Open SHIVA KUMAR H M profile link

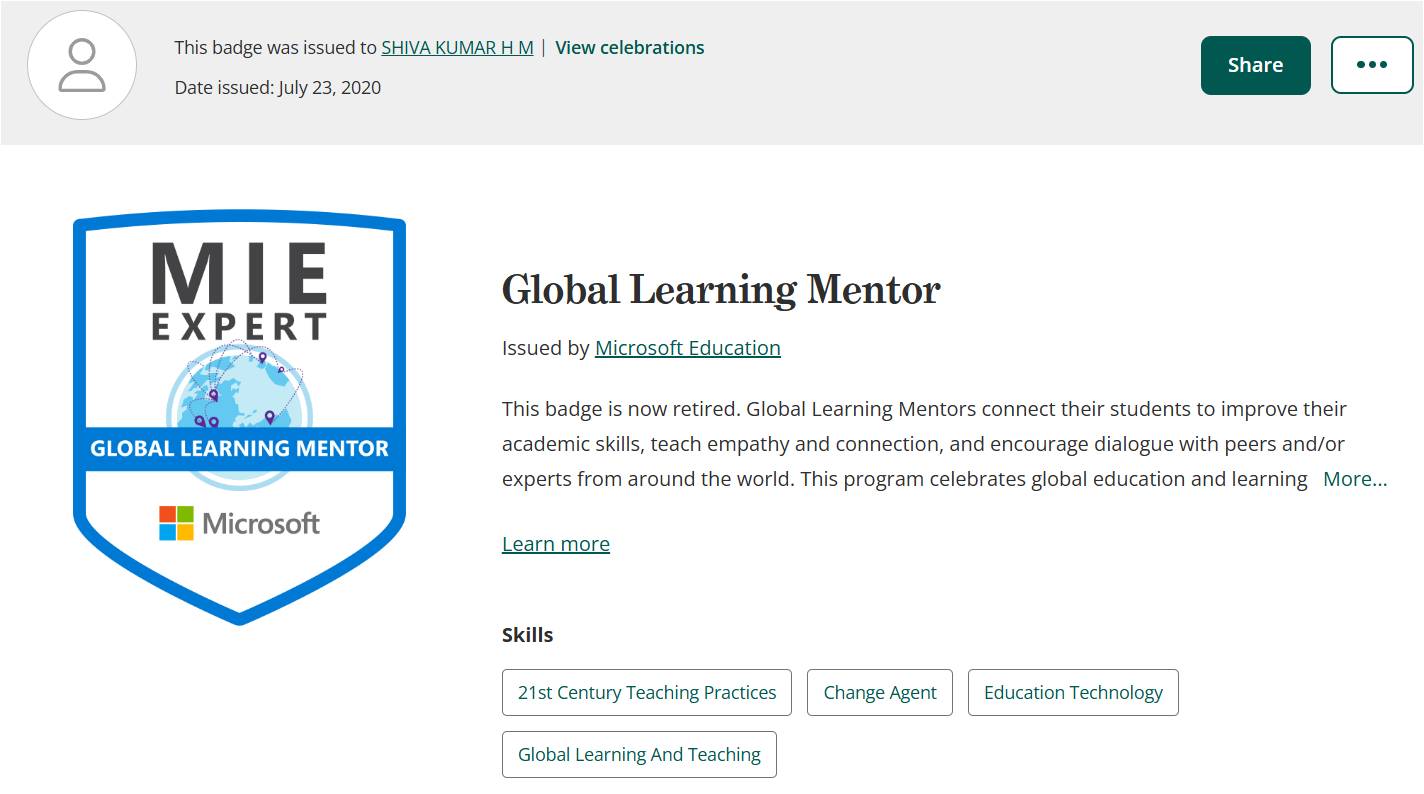pos(457,47)
